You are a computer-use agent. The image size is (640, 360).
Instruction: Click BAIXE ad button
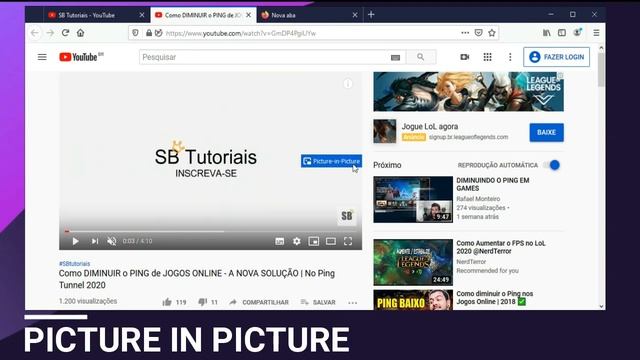coord(547,132)
